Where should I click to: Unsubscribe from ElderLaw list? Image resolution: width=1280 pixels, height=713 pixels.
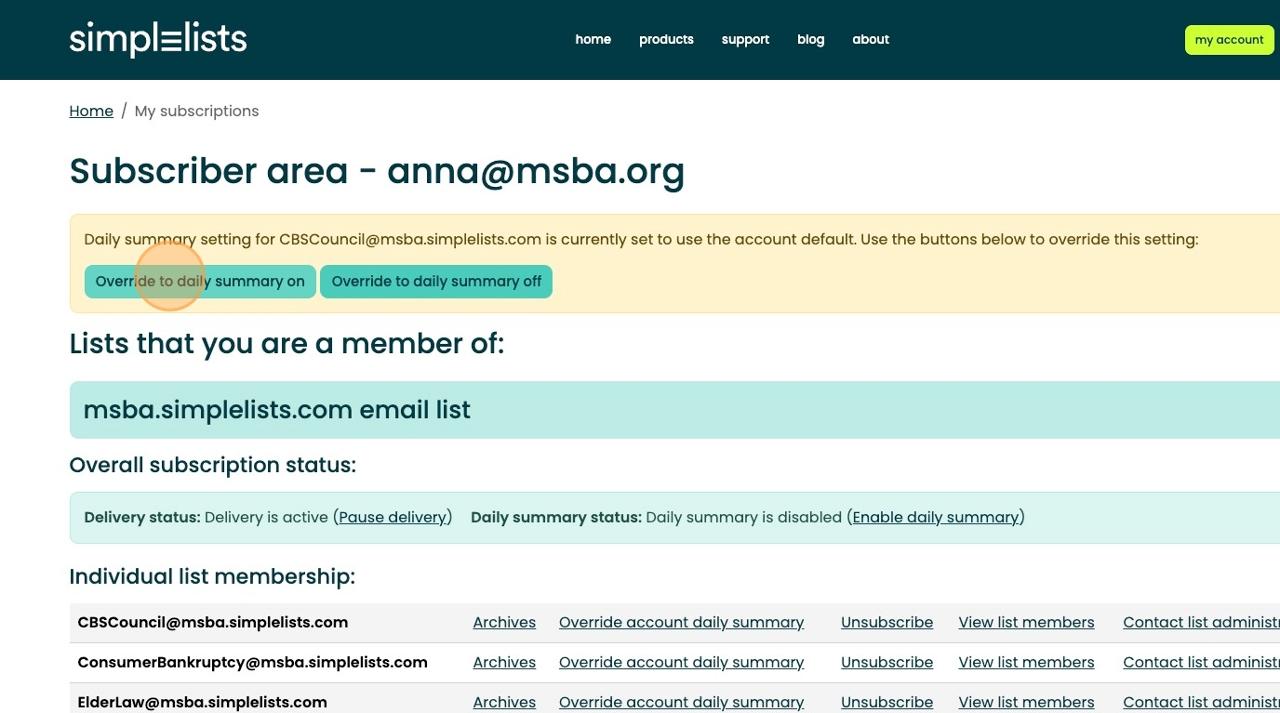(887, 702)
